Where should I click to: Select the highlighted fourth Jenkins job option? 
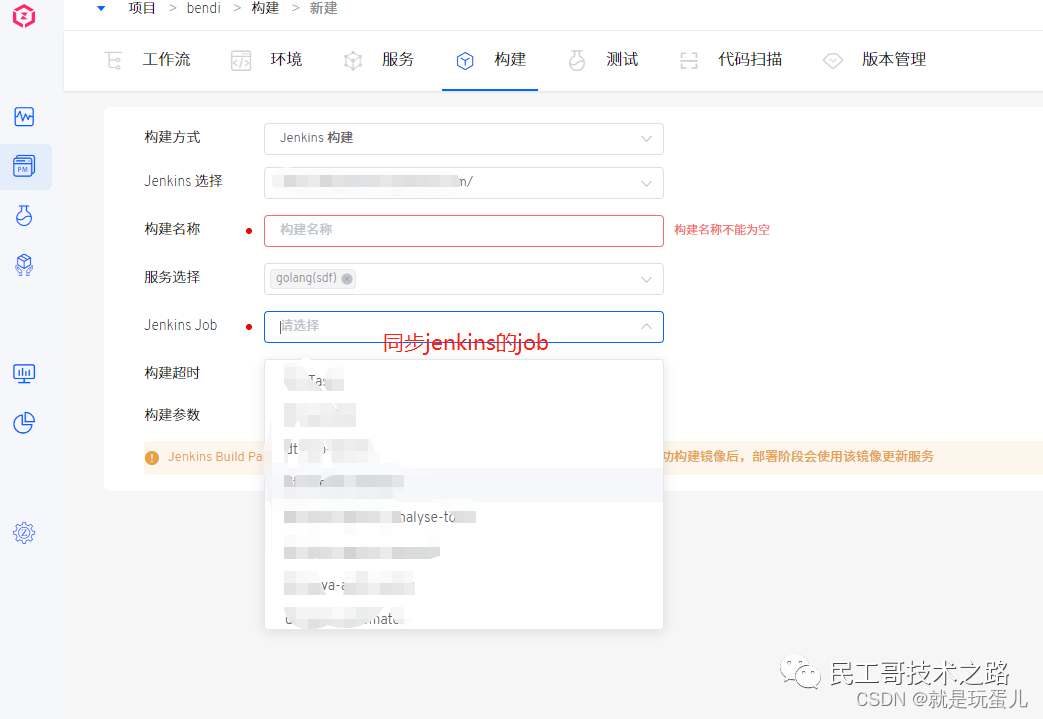click(463, 484)
